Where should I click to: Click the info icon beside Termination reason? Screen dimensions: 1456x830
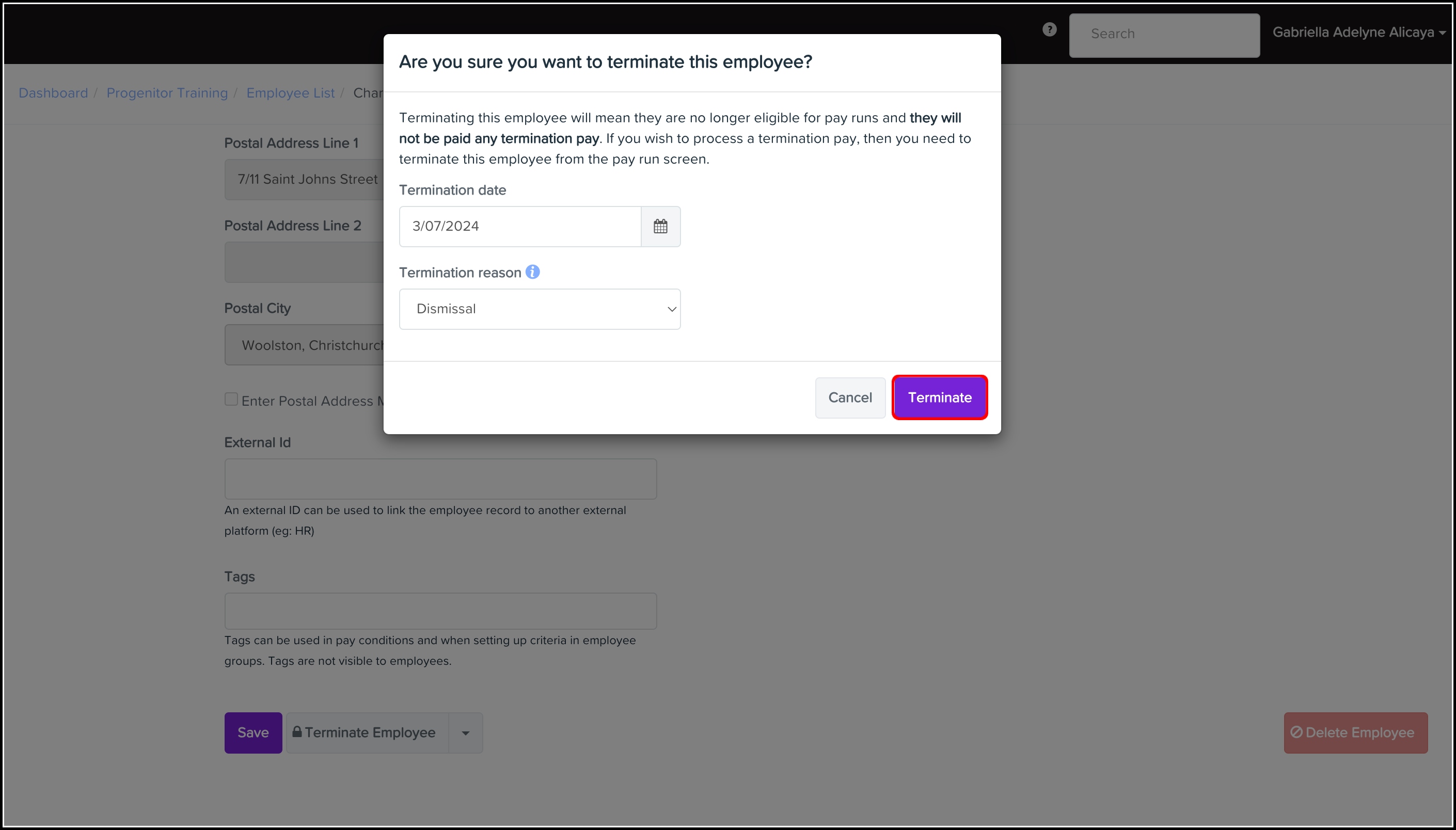point(532,272)
